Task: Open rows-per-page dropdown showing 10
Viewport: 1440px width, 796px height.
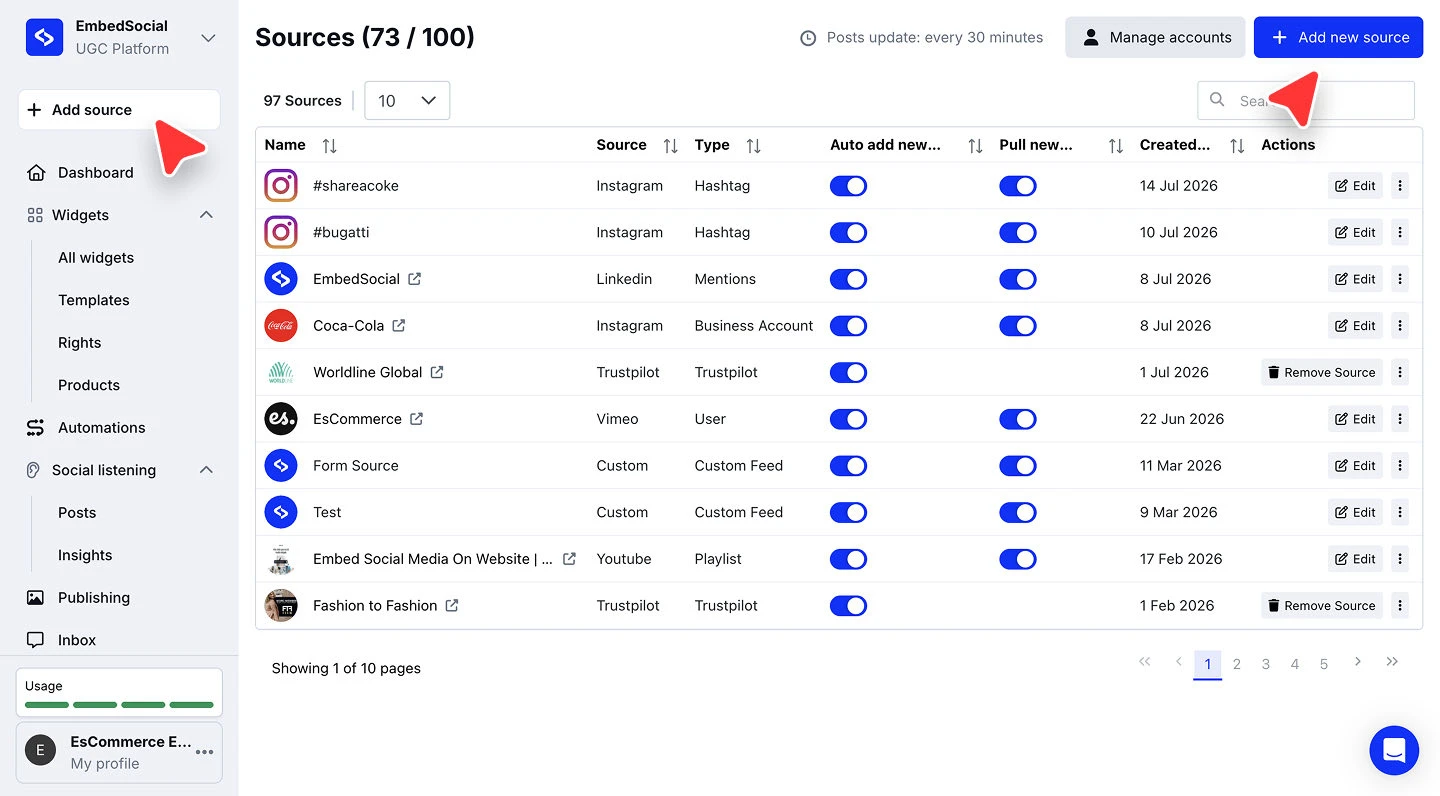Action: 407,100
